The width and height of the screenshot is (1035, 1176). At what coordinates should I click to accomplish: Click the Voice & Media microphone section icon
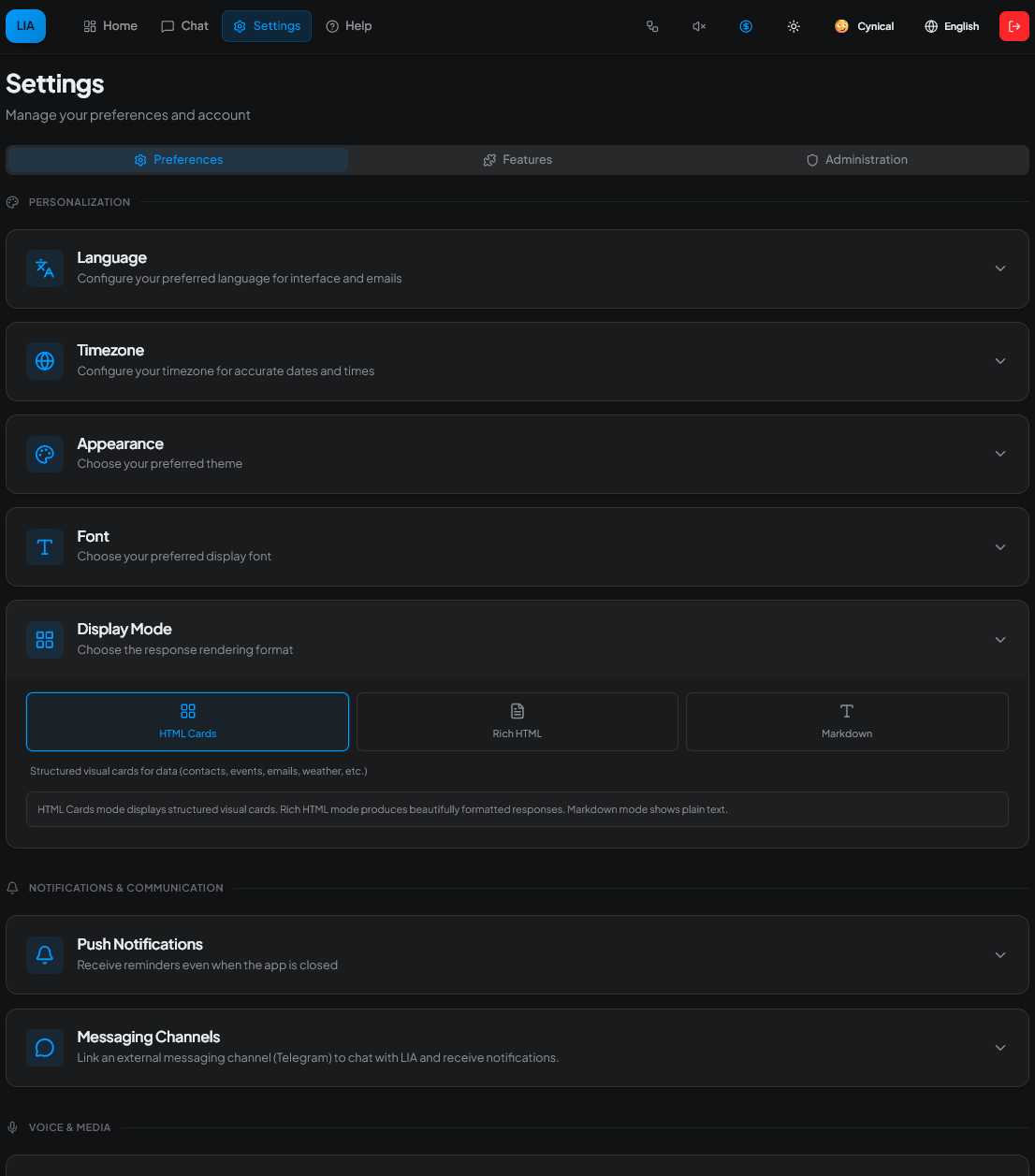[12, 1127]
